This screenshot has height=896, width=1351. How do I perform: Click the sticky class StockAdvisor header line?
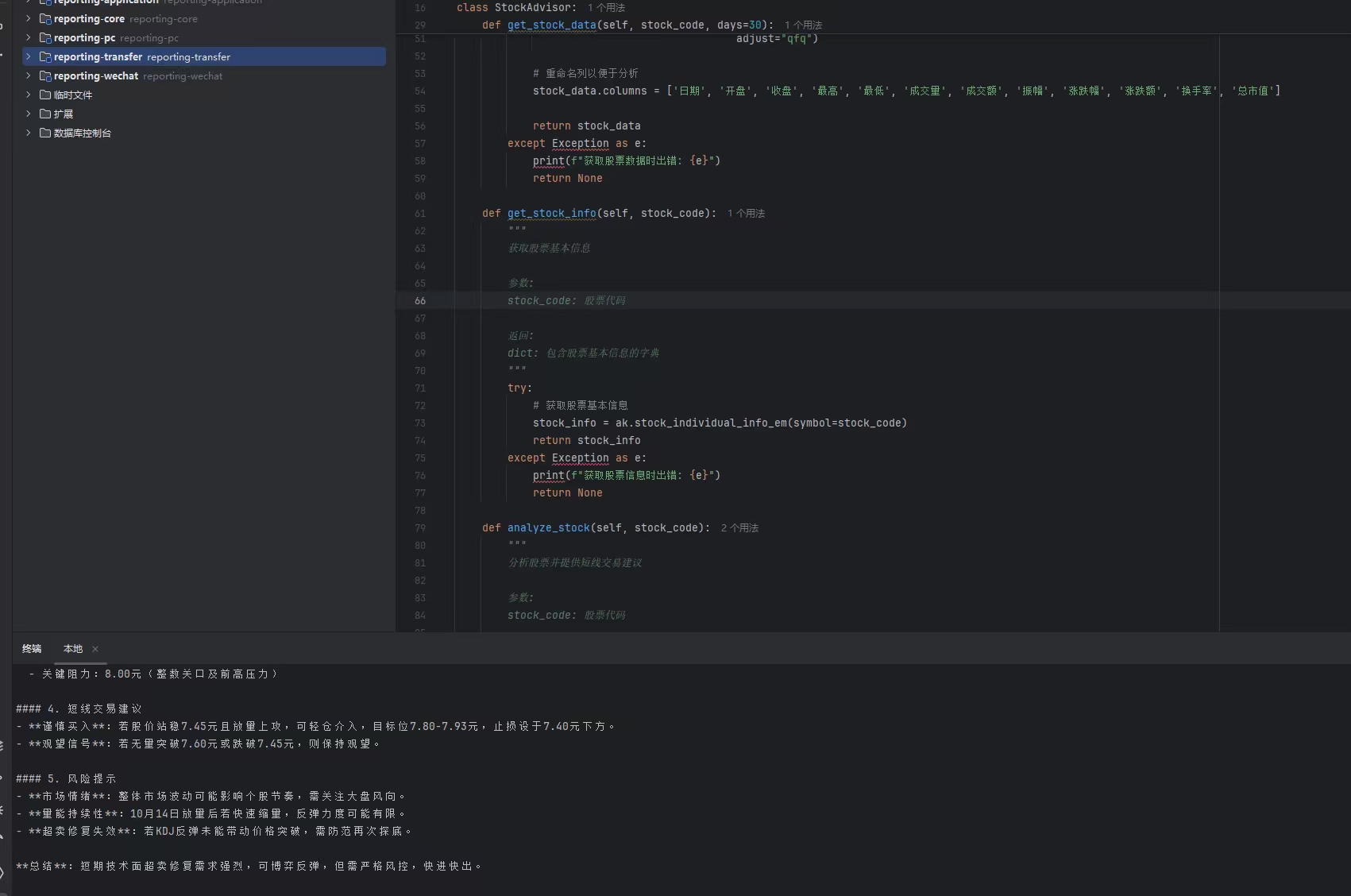point(517,8)
